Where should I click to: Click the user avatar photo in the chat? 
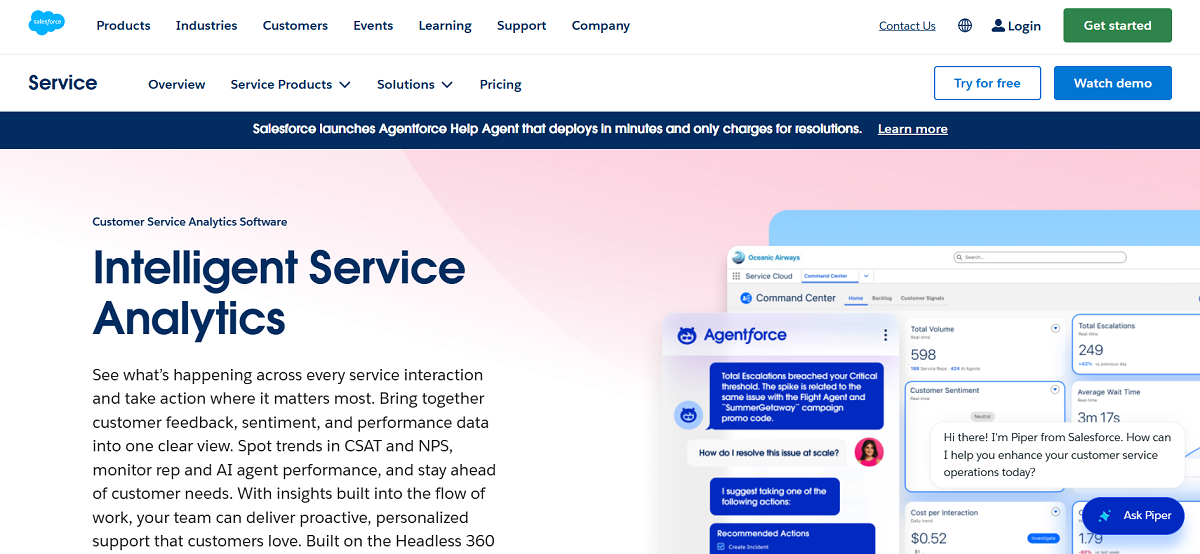[x=869, y=452]
